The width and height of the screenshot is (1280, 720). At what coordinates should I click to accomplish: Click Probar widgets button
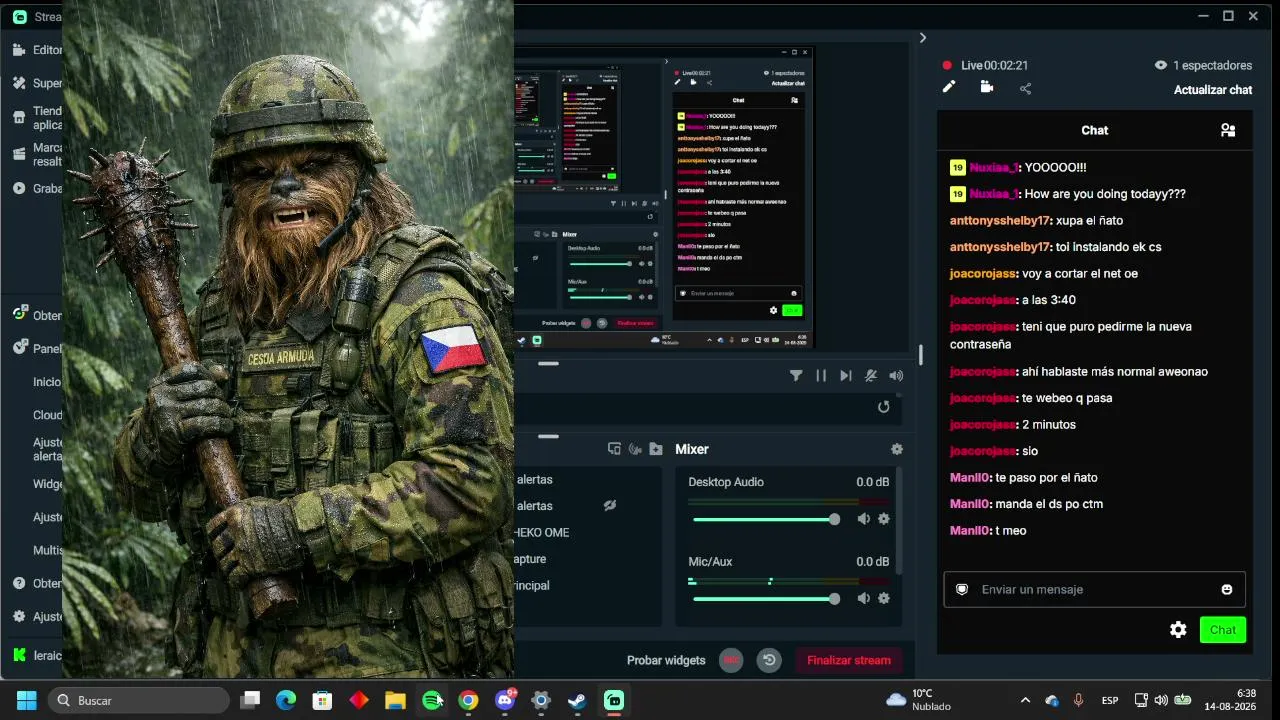(x=666, y=660)
